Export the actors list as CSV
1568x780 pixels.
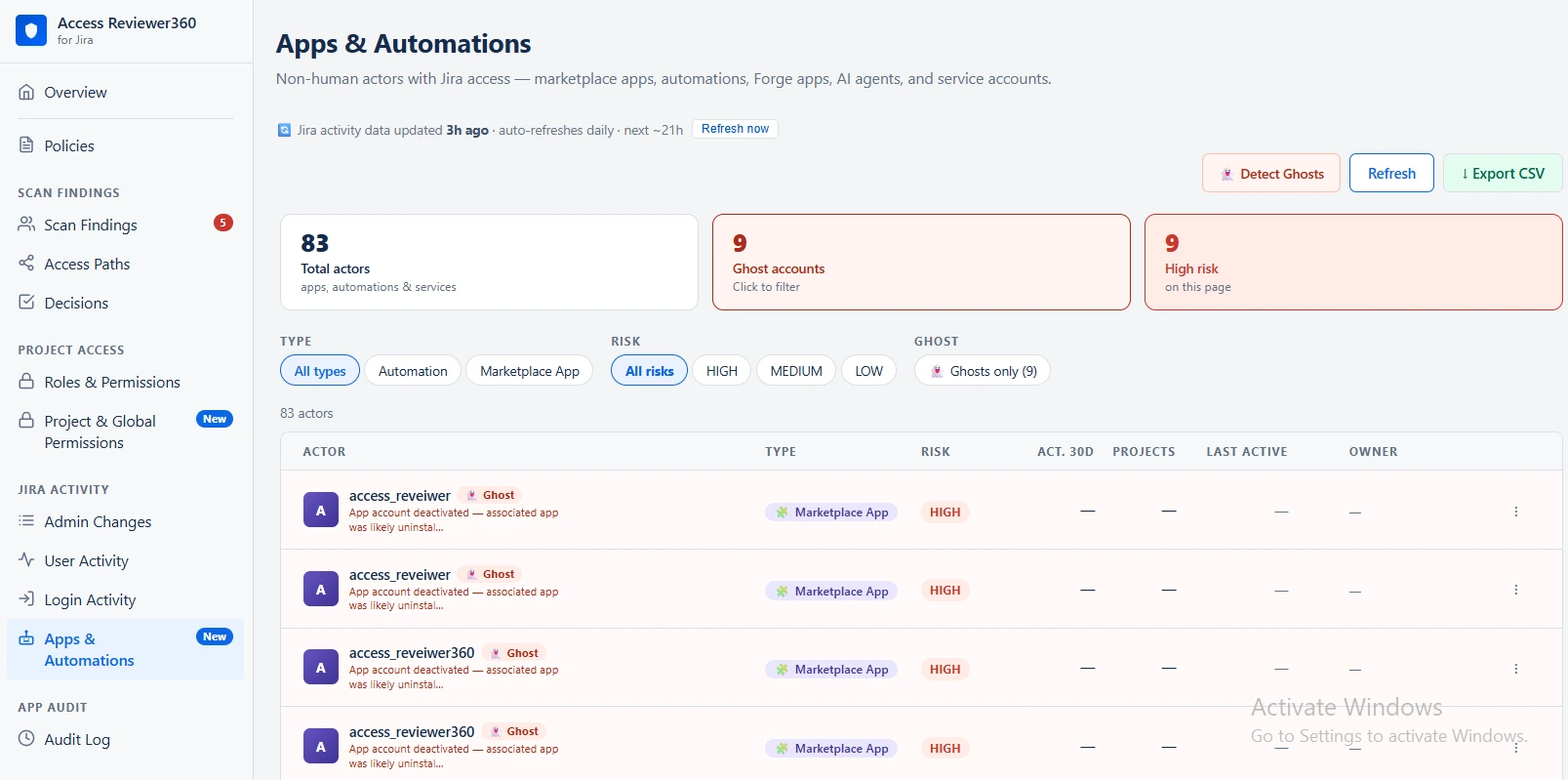tap(1503, 173)
